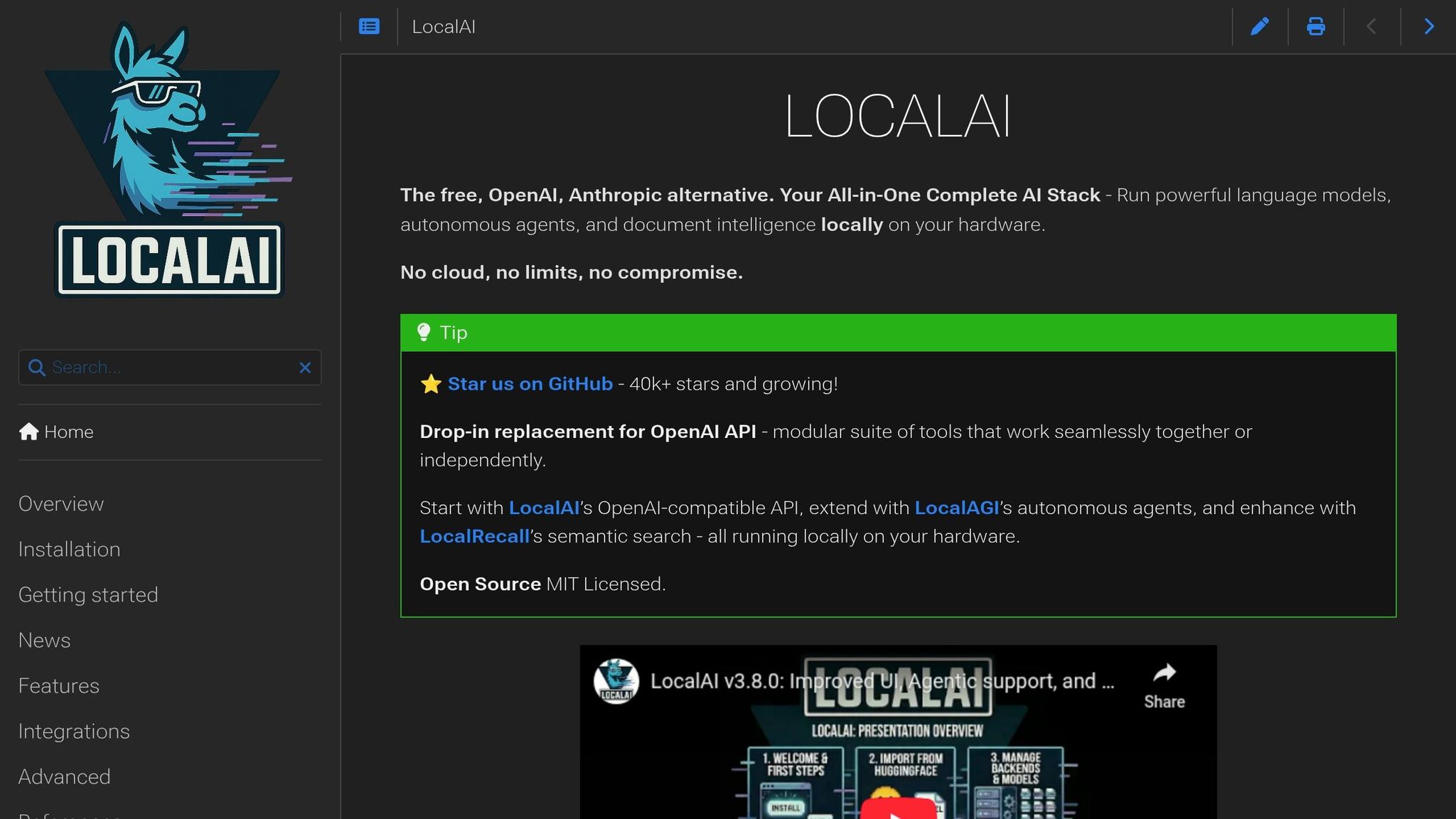Viewport: 1456px width, 819px height.
Task: Open the Overview sidebar entry
Action: 60,504
